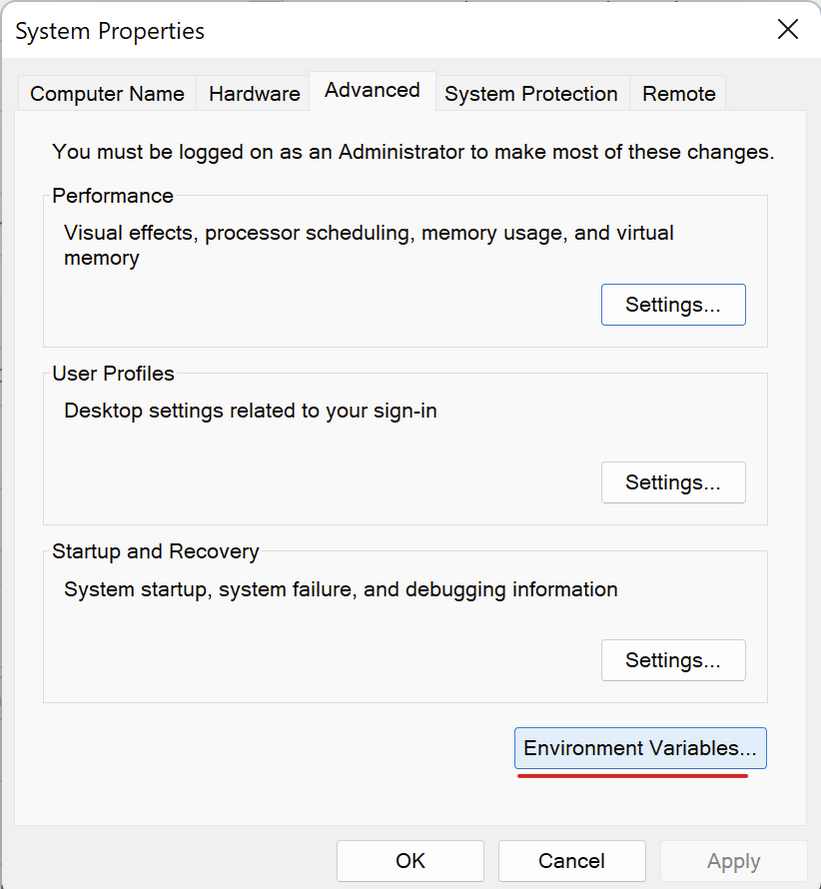Open User Profiles Settings button
Viewport: 821px width, 889px height.
673,482
